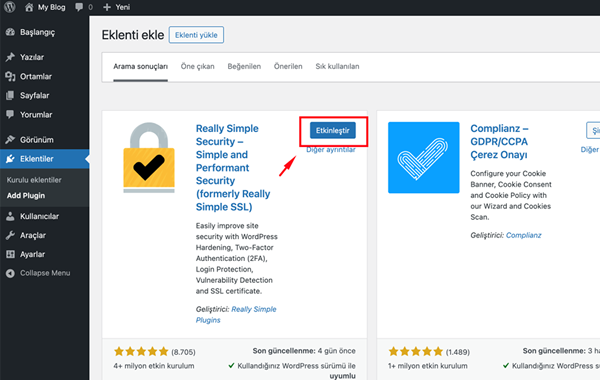Image resolution: width=600 pixels, height=380 pixels.
Task: Open the comments bubble icon in admin bar
Action: (x=79, y=7)
